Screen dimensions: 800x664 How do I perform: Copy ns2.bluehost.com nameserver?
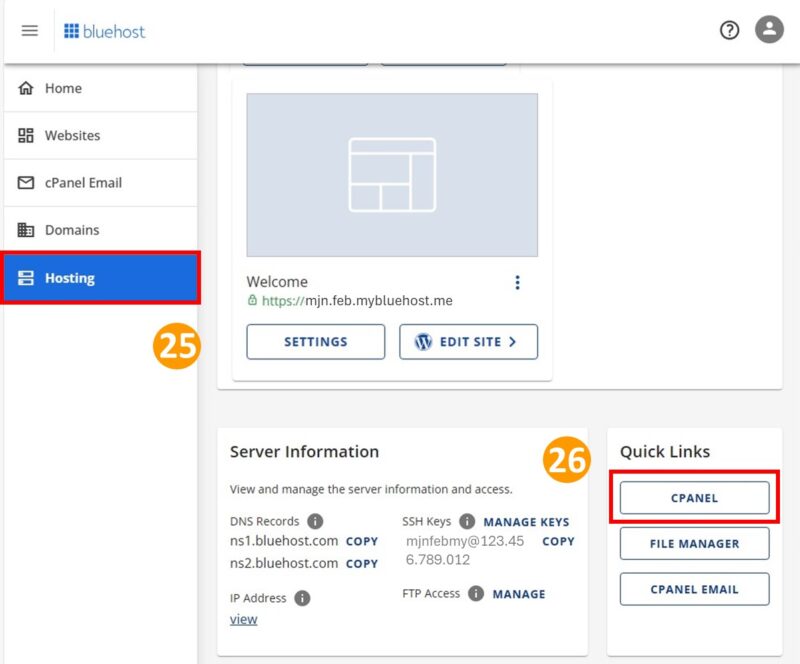click(362, 563)
